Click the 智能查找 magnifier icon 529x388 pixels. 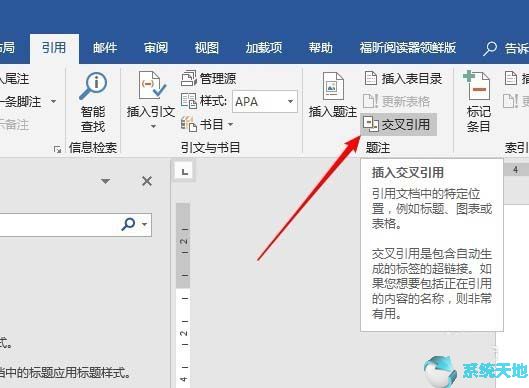coord(93,85)
